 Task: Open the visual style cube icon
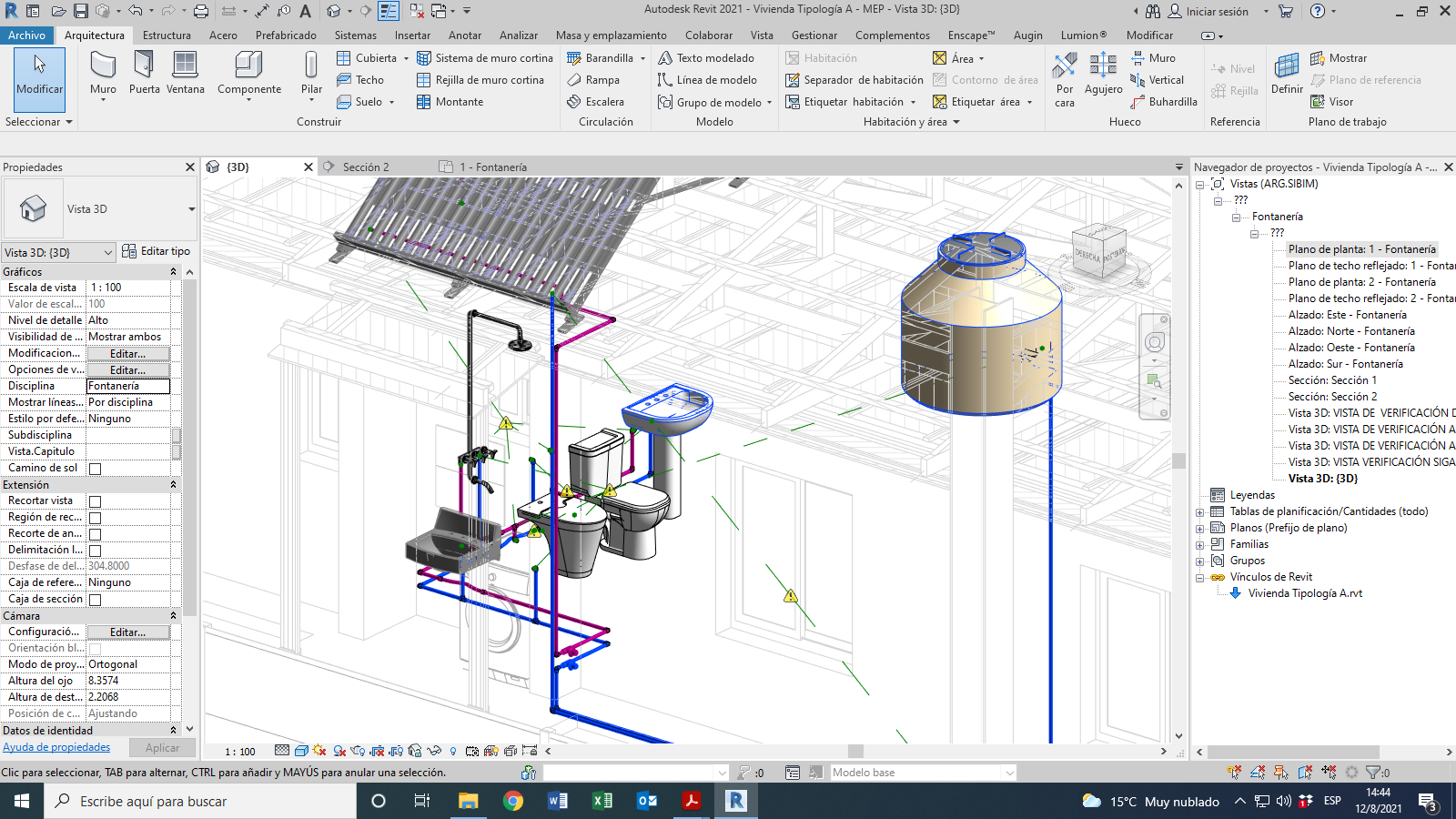coord(300,752)
